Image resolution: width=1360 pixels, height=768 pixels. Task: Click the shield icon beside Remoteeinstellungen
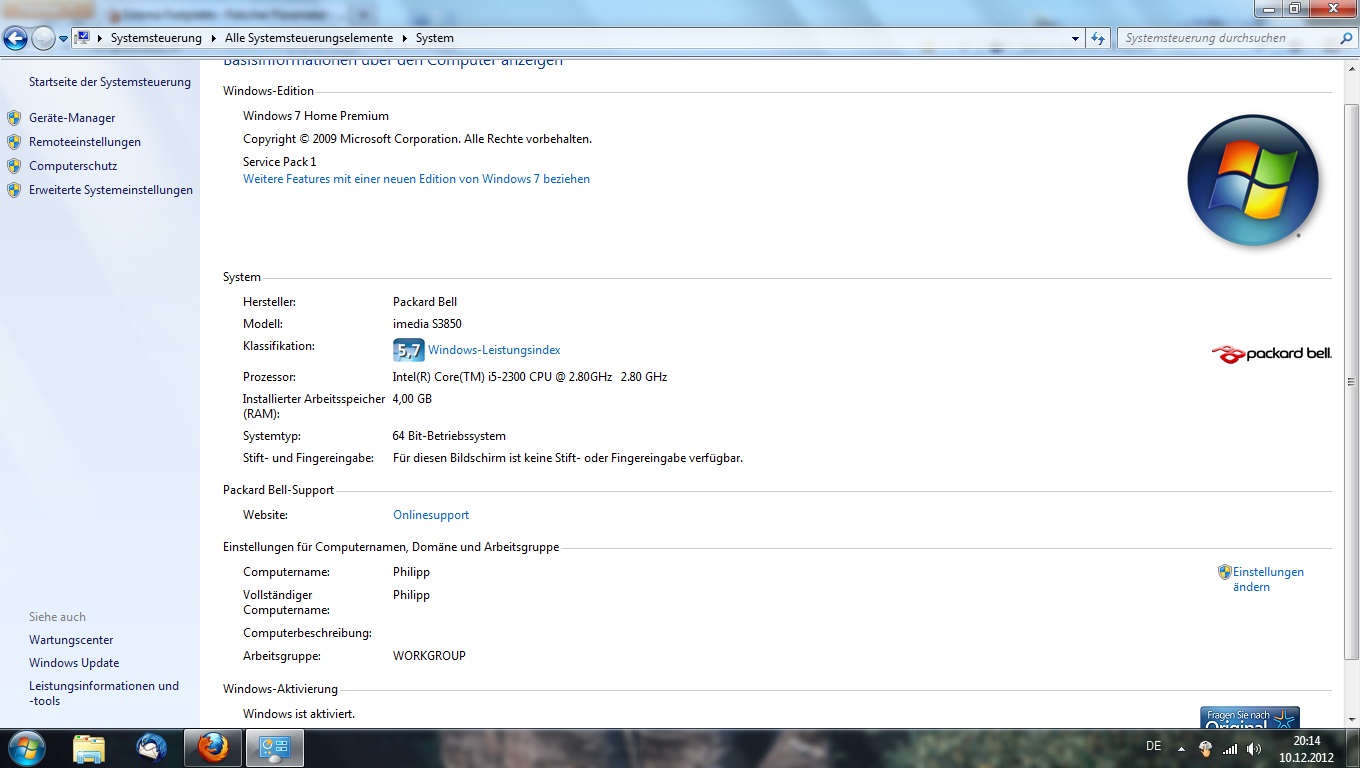click(14, 142)
